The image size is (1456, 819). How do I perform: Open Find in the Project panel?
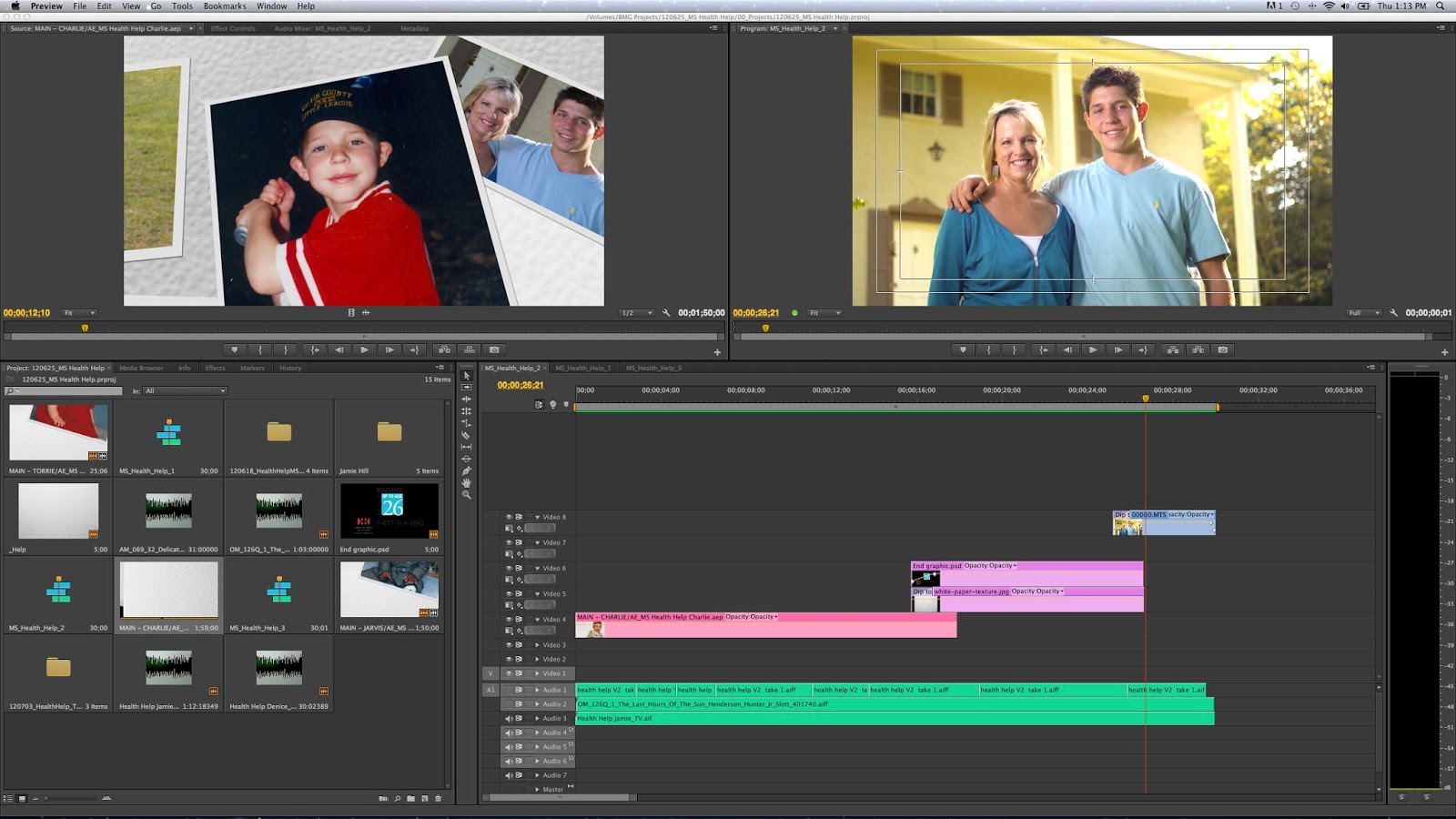point(397,798)
